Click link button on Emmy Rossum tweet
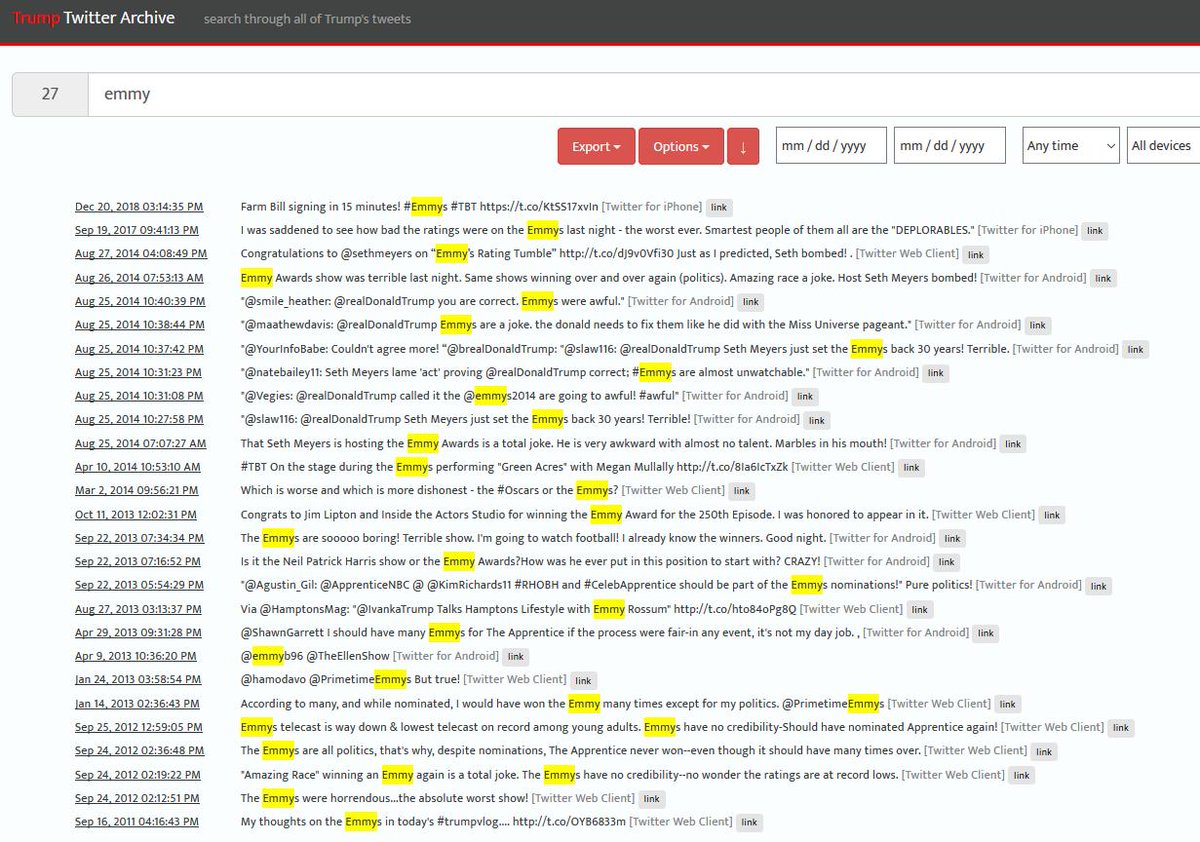Screen dimensions: 1200x842 [919, 610]
